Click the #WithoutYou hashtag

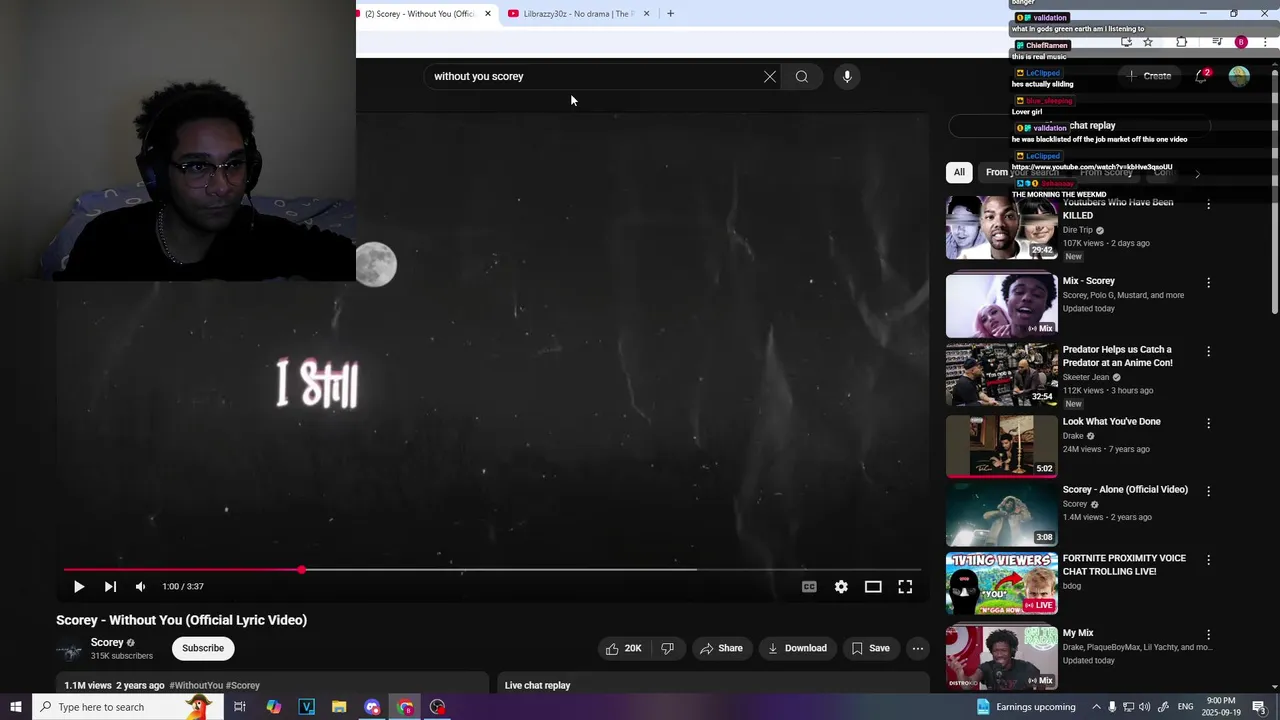coord(196,686)
